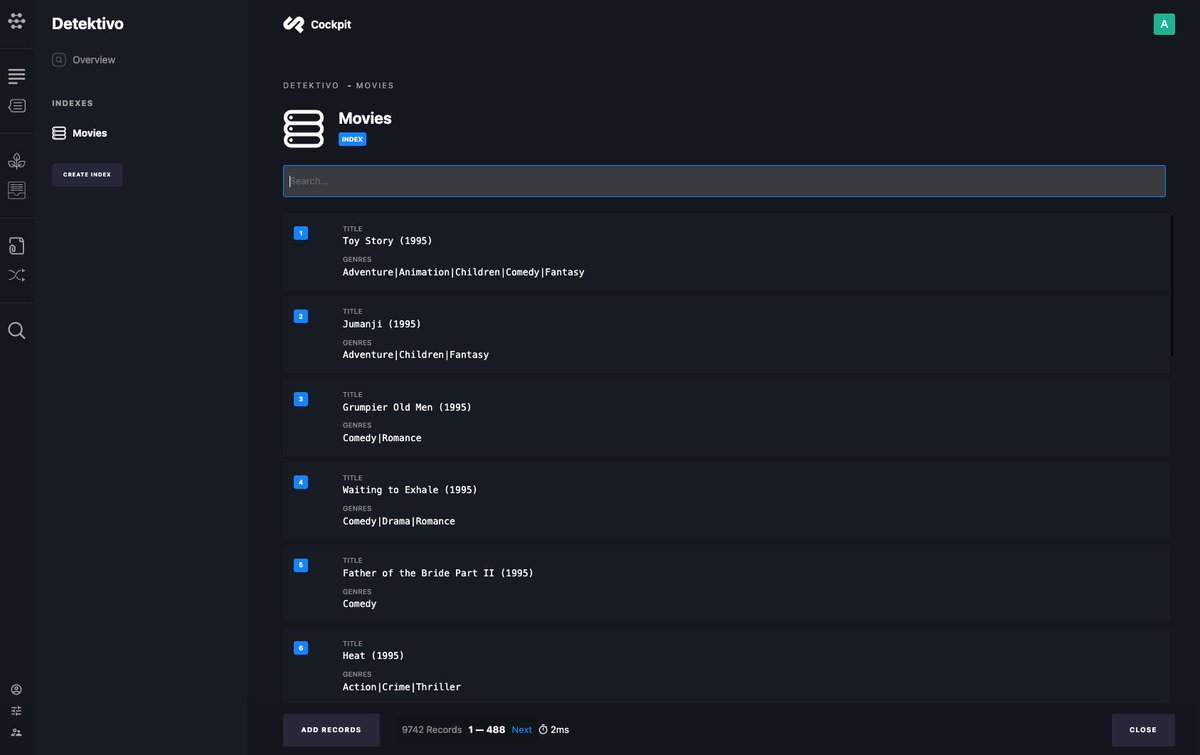This screenshot has width=1200, height=755.
Task: Open the text-lines icon in left rail
Action: 17,77
